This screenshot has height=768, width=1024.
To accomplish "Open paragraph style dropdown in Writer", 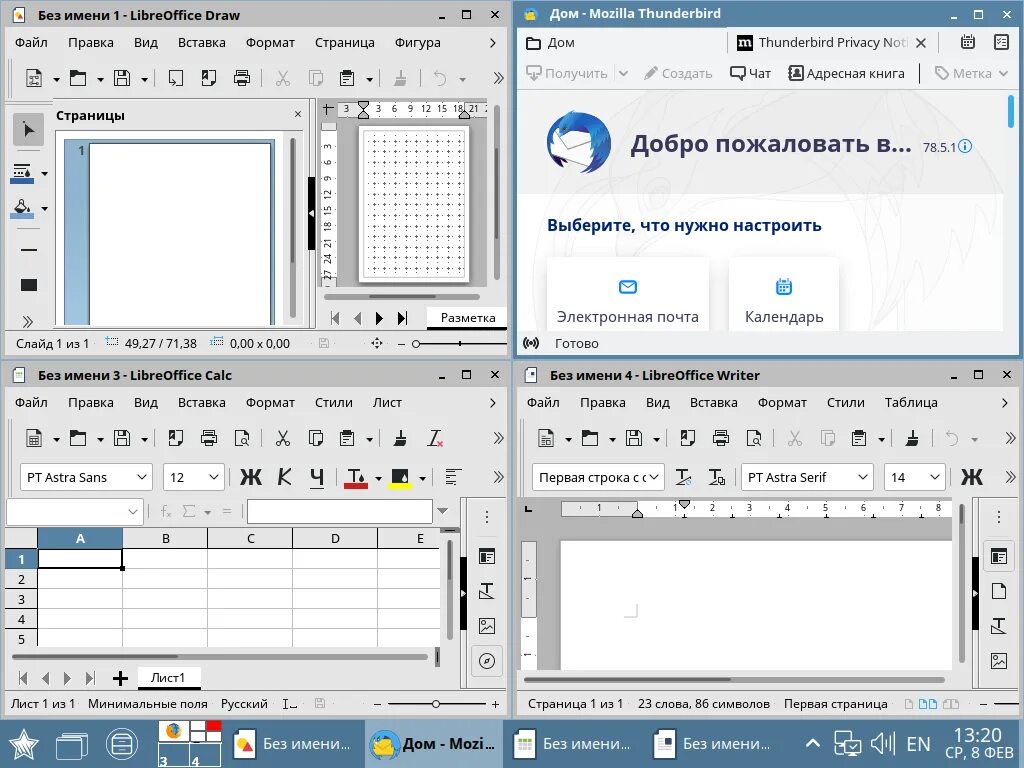I will (655, 477).
